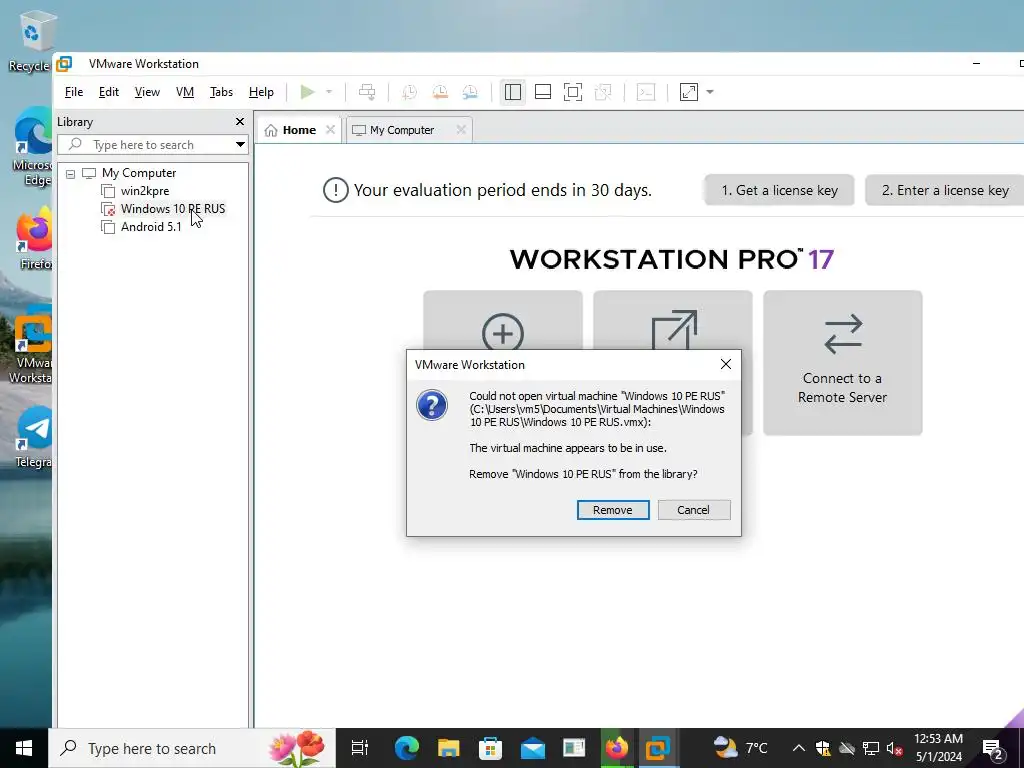Open Firefox from the taskbar

tap(616, 748)
